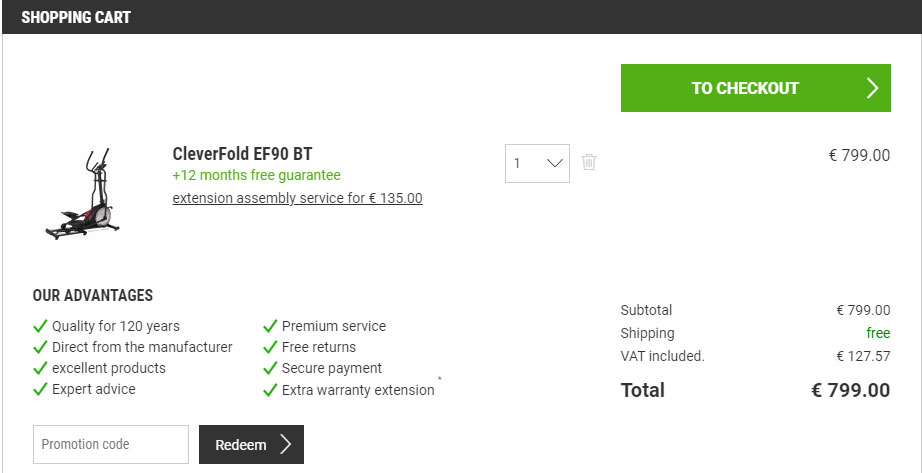Screen dimensions: 922x473
Task: Click the elliptical trainer product thumbnail
Action: pos(84,194)
